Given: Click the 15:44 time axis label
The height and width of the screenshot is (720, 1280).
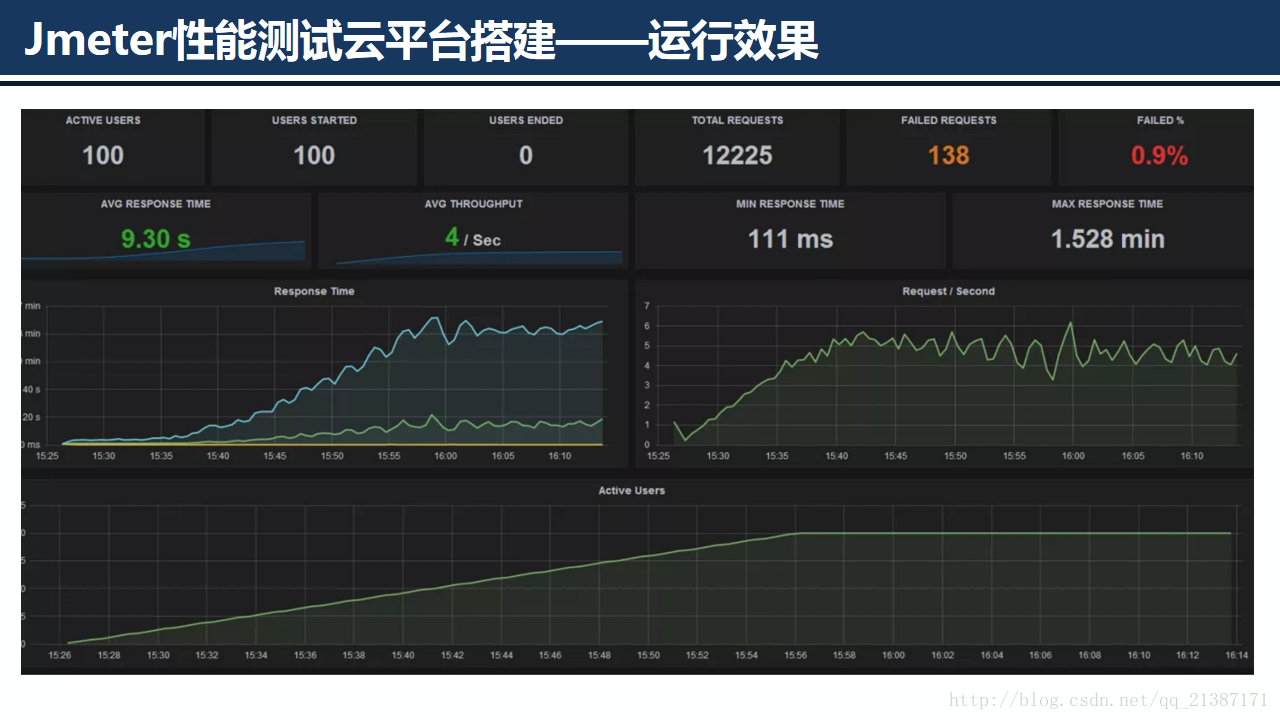Looking at the screenshot, I should [501, 656].
